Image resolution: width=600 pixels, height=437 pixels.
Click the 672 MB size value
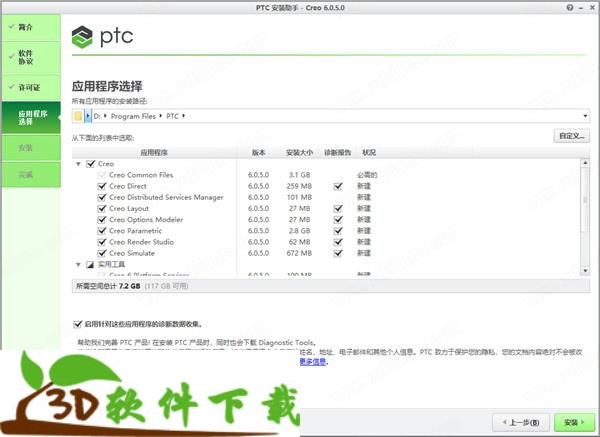(x=299, y=253)
